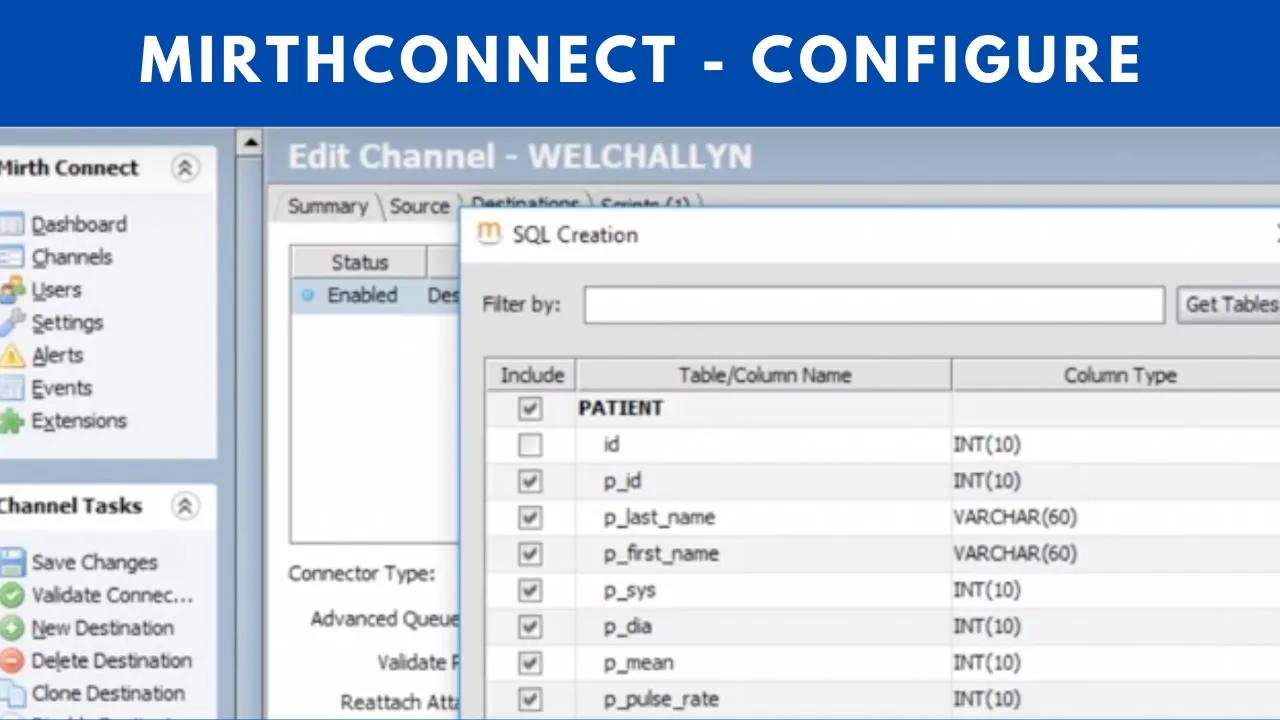Open the Settings link
Screen dimensions: 1280x720
coord(67,322)
